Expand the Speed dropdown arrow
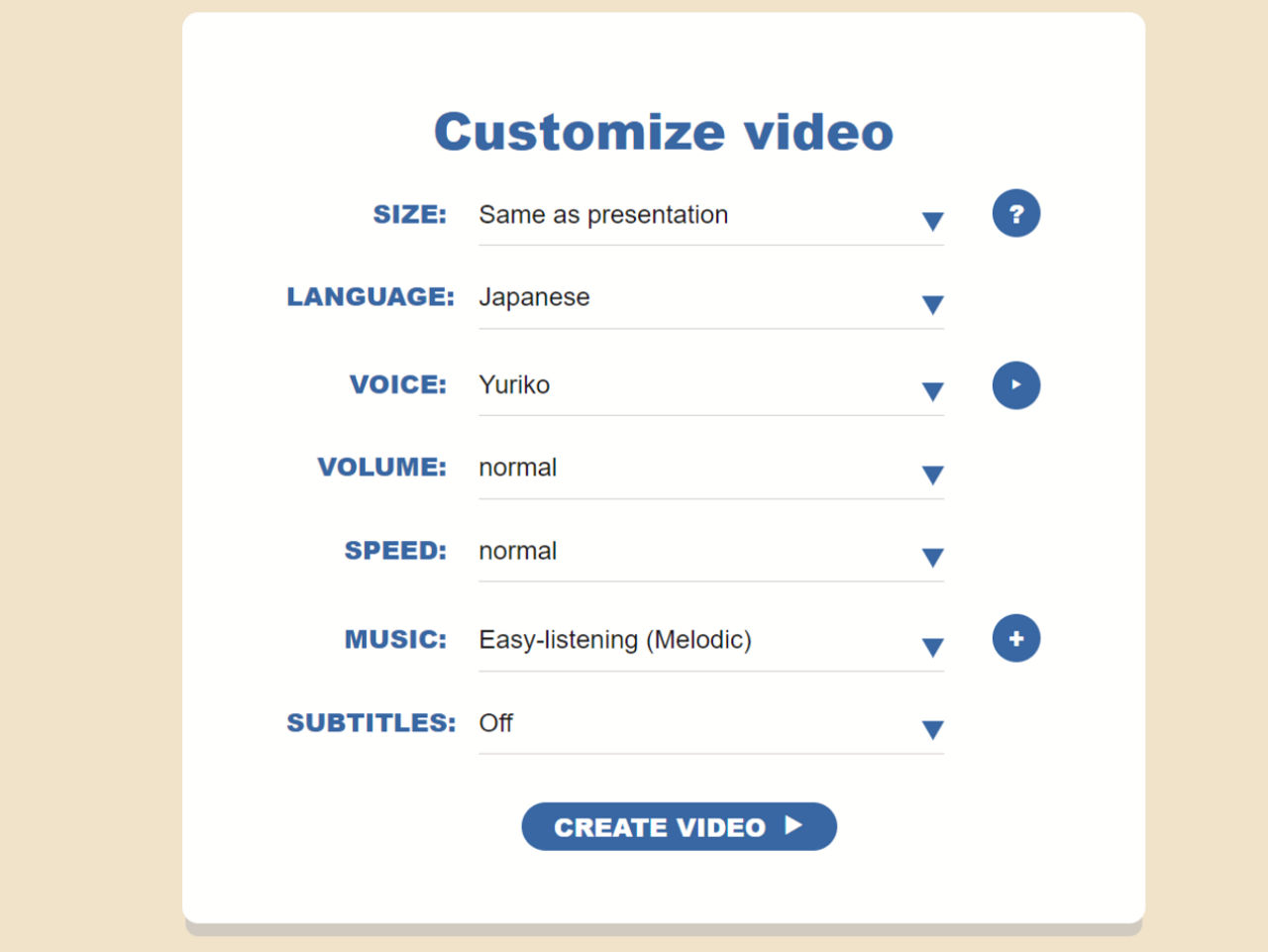 931,558
